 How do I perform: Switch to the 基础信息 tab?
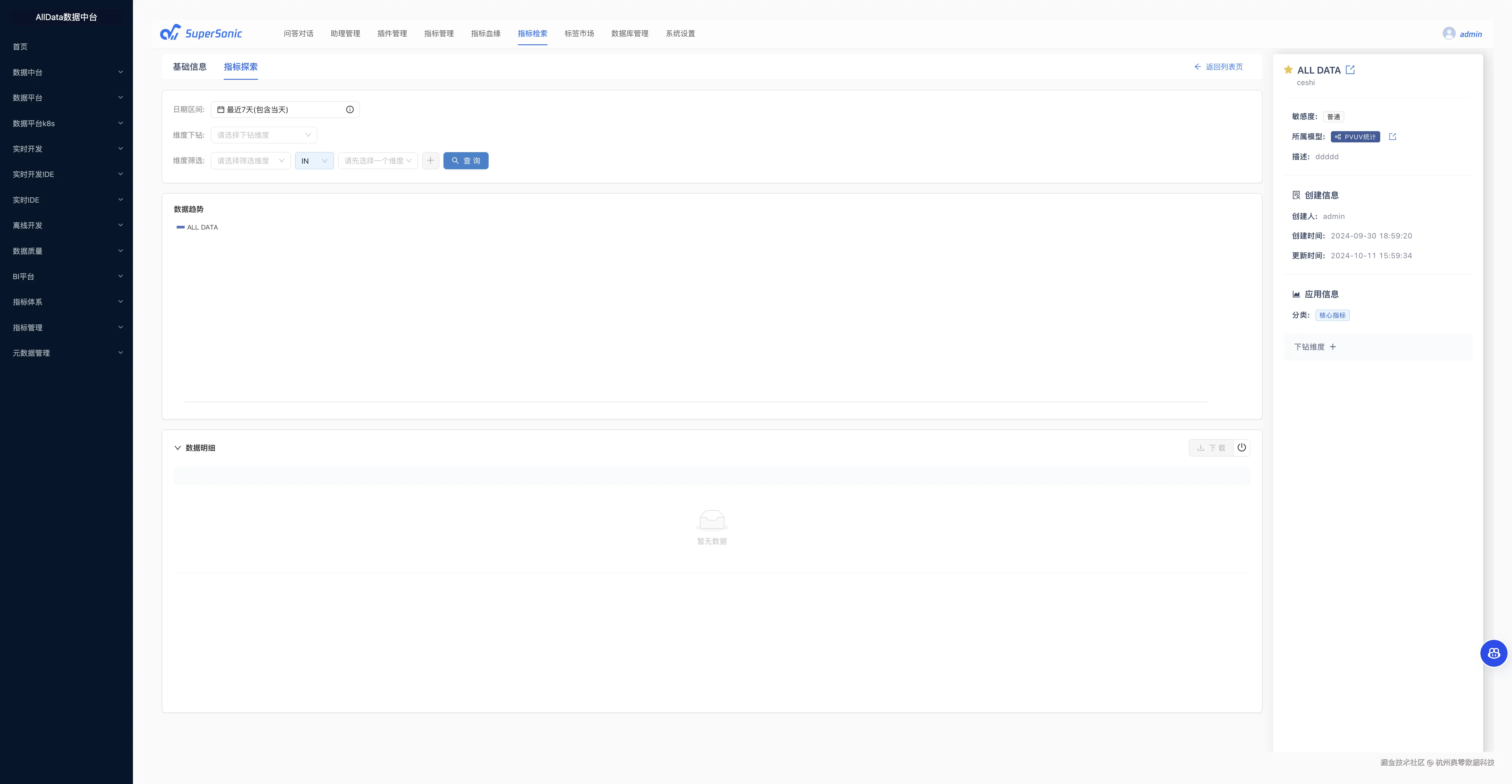pos(190,67)
